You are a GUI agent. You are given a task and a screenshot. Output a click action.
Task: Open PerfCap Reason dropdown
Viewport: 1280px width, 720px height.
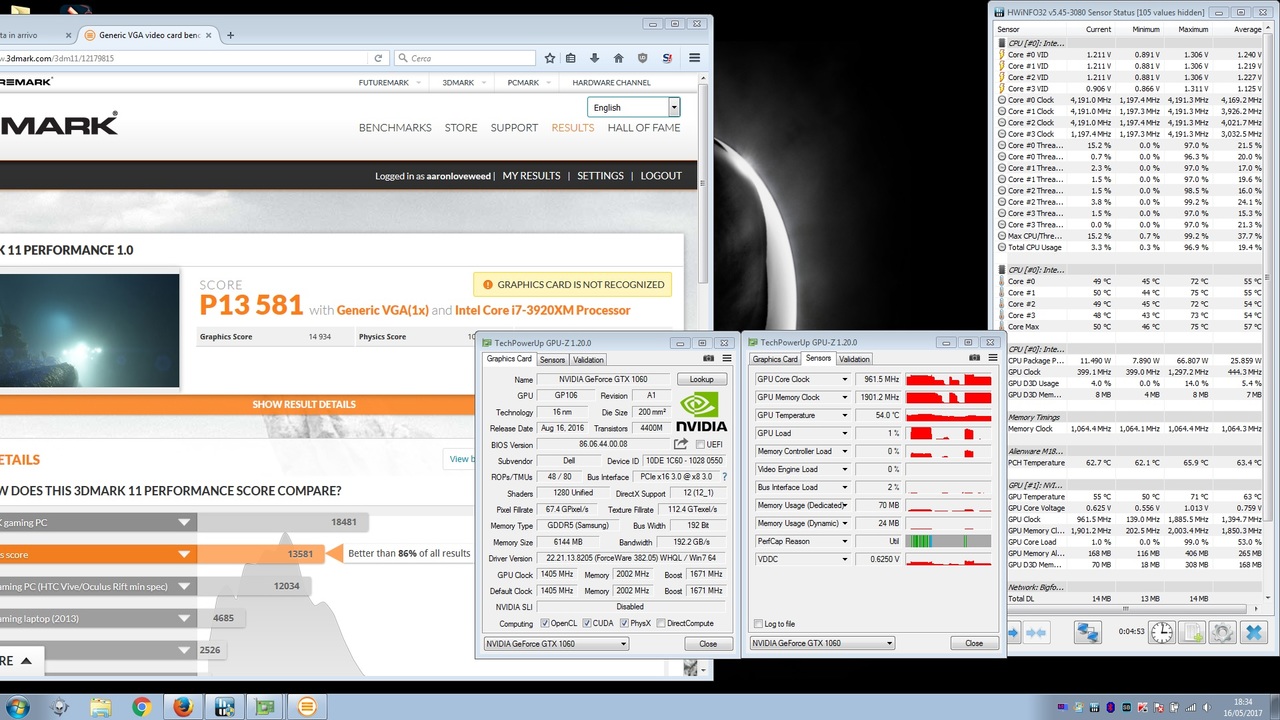(x=844, y=541)
